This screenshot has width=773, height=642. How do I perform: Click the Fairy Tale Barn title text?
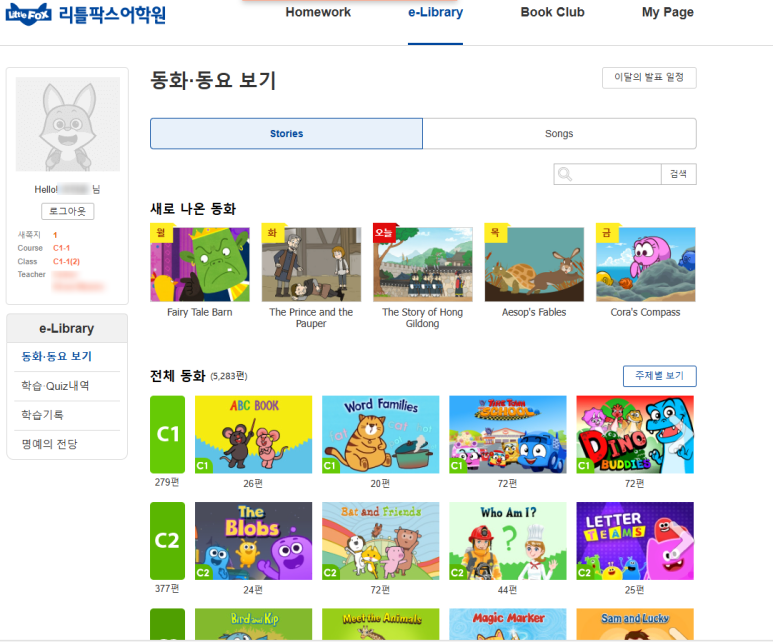(200, 312)
